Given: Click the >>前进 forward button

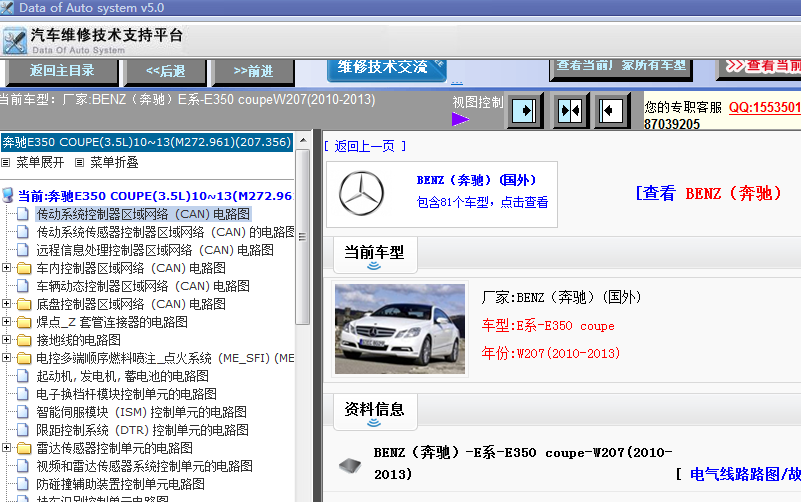Looking at the screenshot, I should 253,71.
